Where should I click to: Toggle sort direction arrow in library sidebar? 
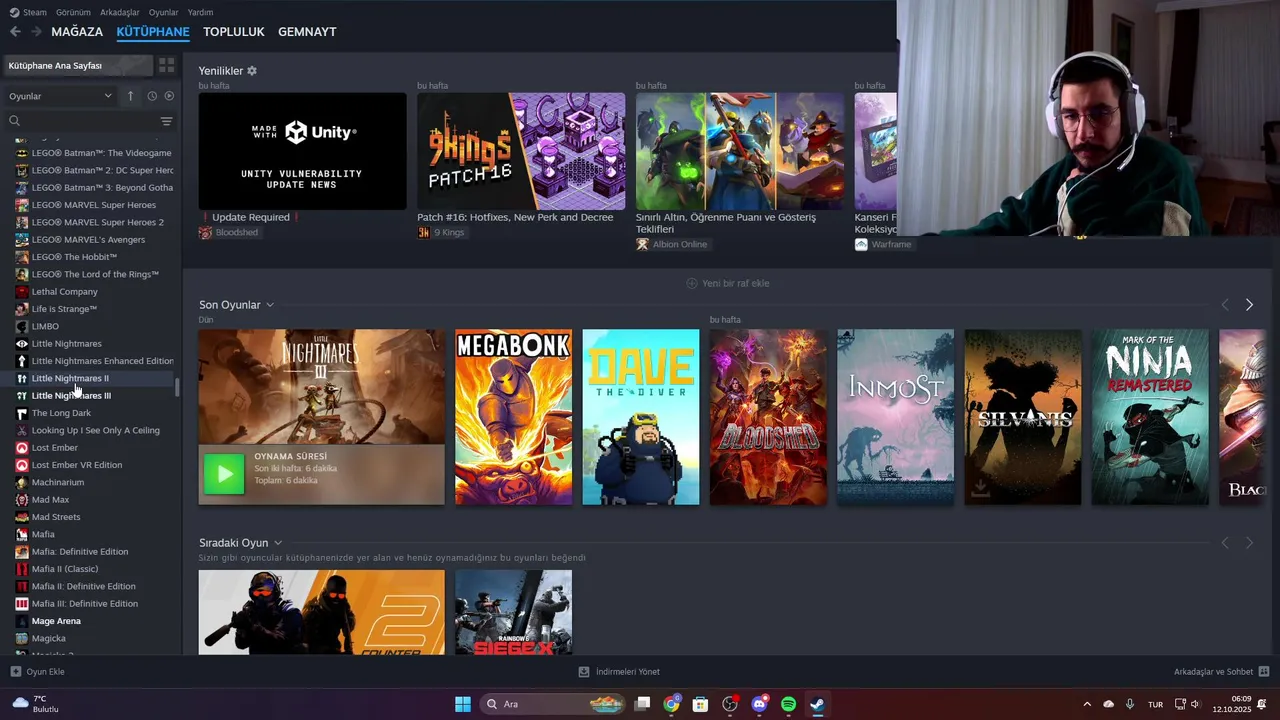[x=130, y=96]
